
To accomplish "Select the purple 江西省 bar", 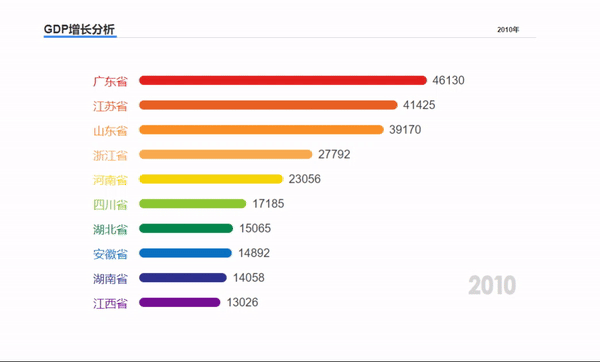I will pos(180,302).
